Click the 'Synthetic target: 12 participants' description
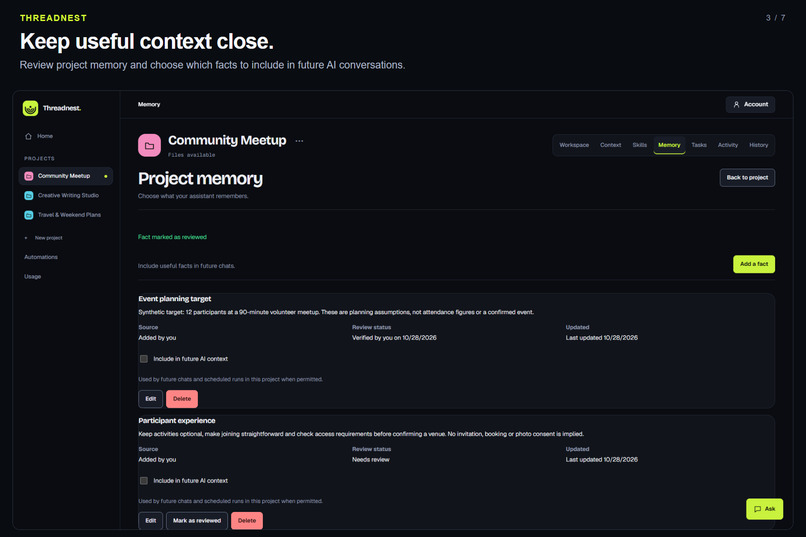 (x=336, y=312)
